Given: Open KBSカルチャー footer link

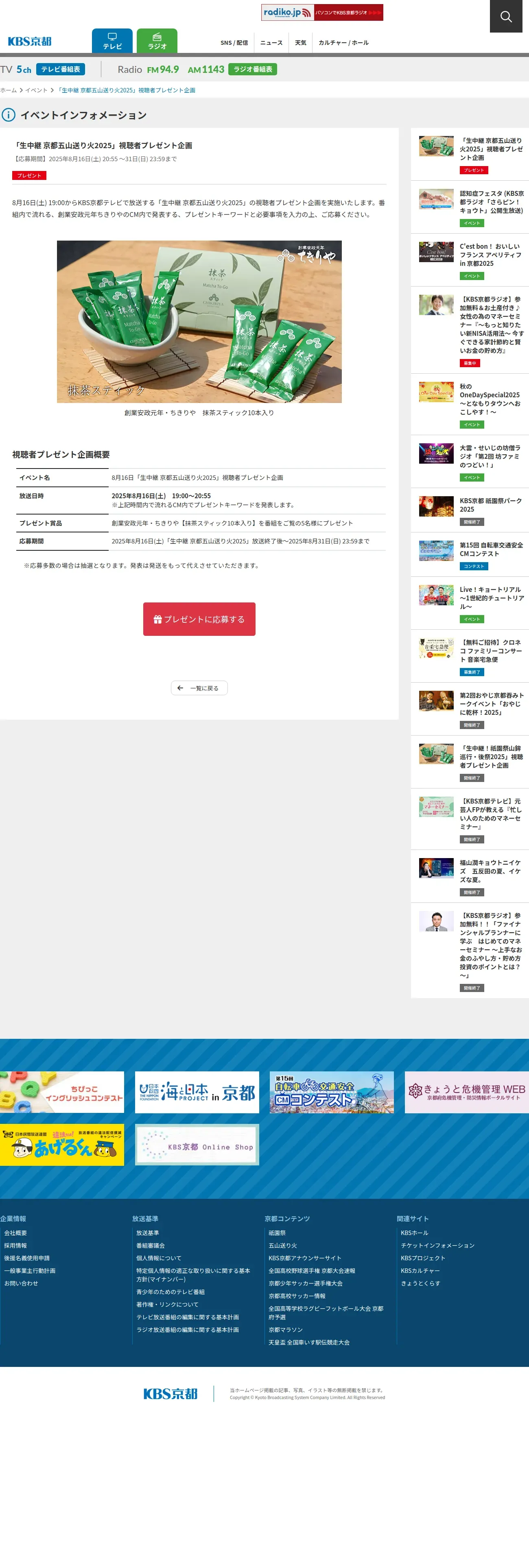Looking at the screenshot, I should pyautogui.click(x=420, y=1270).
